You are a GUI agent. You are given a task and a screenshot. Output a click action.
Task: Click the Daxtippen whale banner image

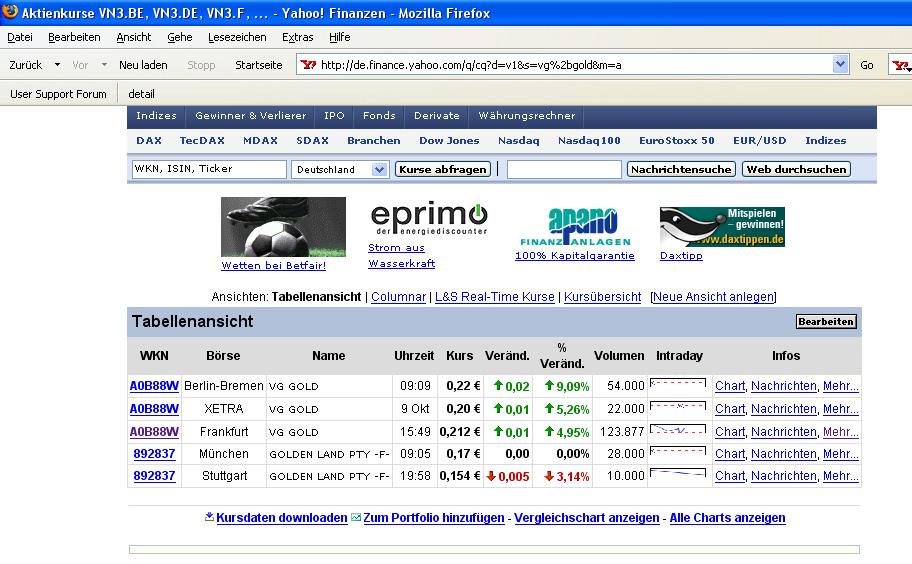pyautogui.click(x=722, y=227)
